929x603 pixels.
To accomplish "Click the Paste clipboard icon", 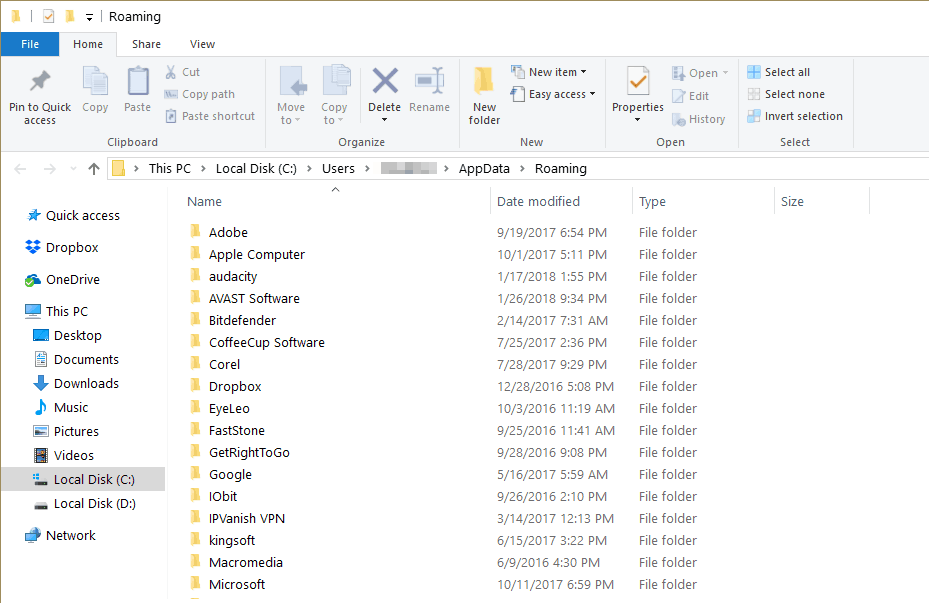I will click(x=137, y=81).
